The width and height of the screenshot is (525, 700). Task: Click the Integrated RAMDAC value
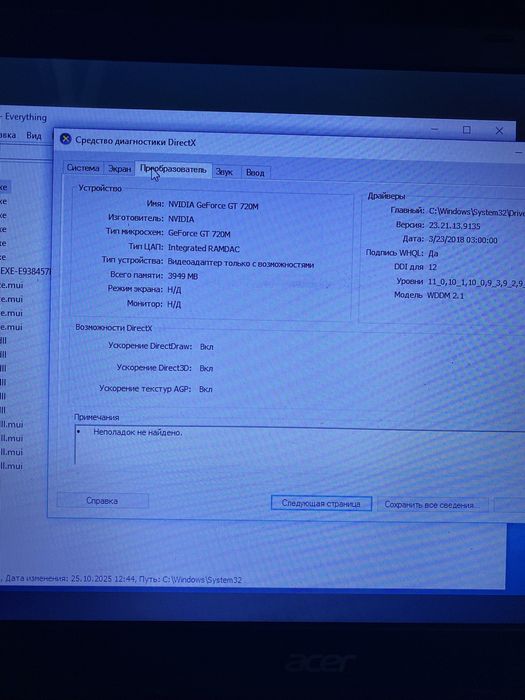coord(204,248)
